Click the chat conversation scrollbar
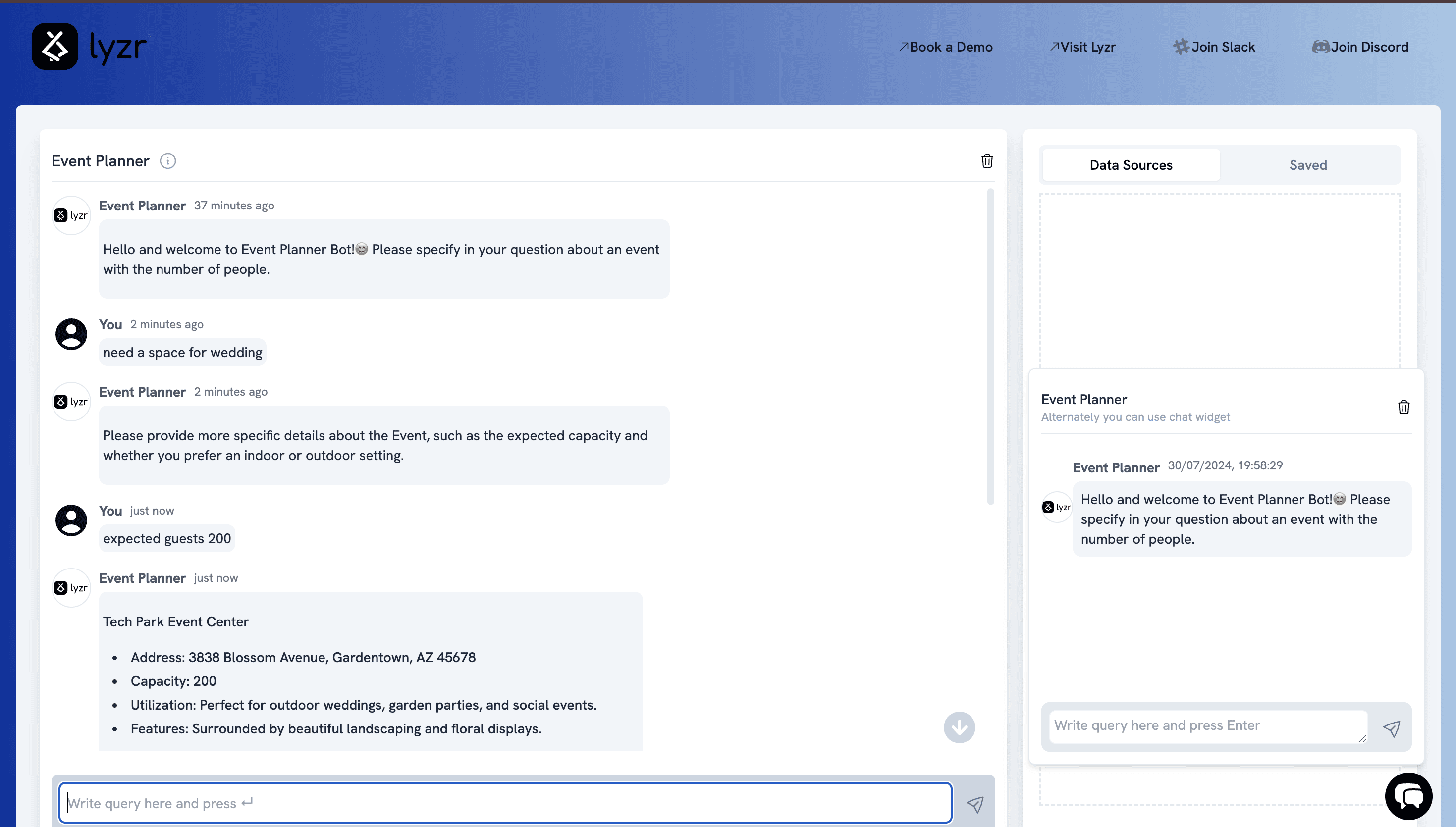Screen dimensions: 1456x827 [x=990, y=347]
